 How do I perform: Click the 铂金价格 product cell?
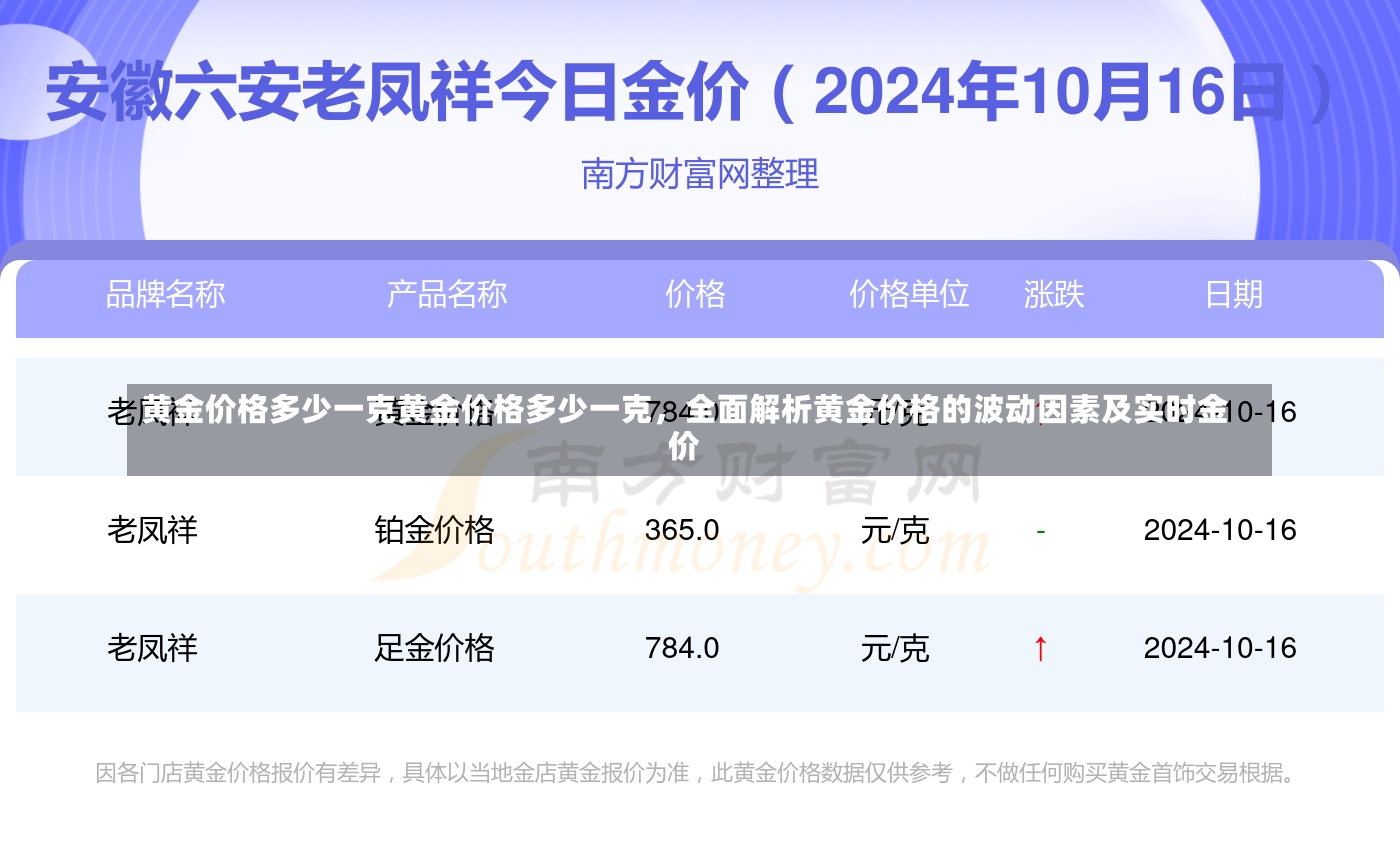(434, 530)
